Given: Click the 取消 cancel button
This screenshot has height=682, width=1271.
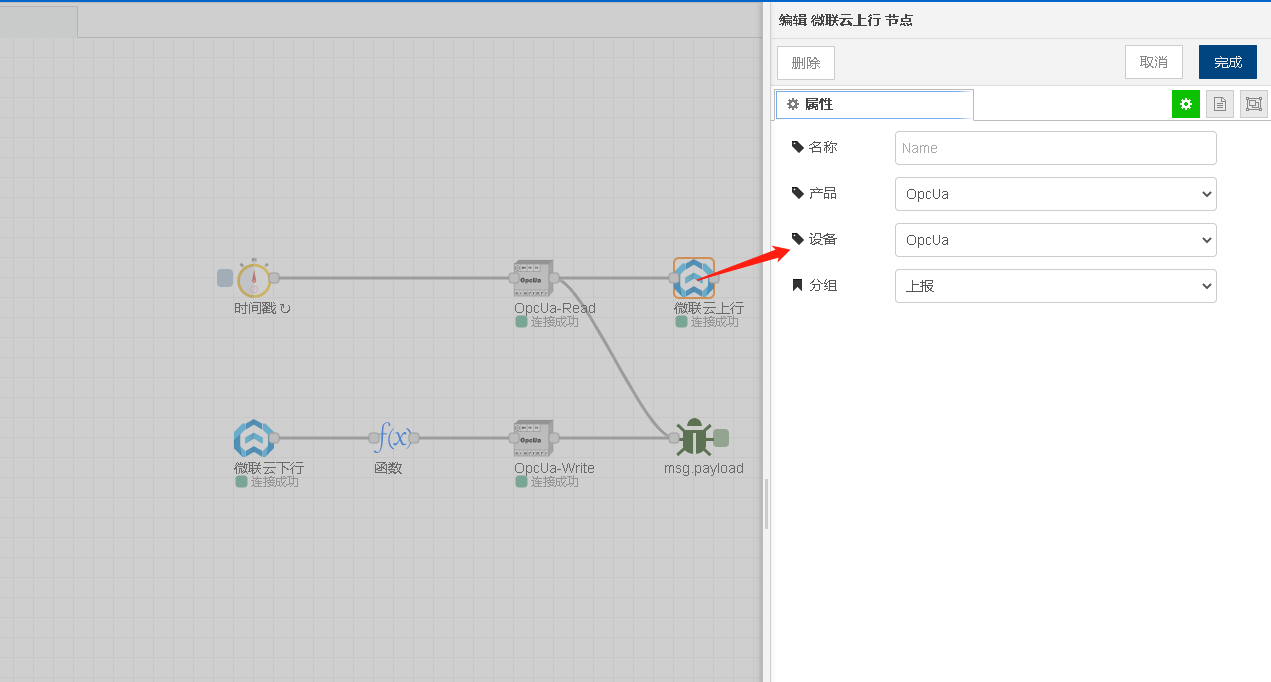Looking at the screenshot, I should pos(1154,62).
